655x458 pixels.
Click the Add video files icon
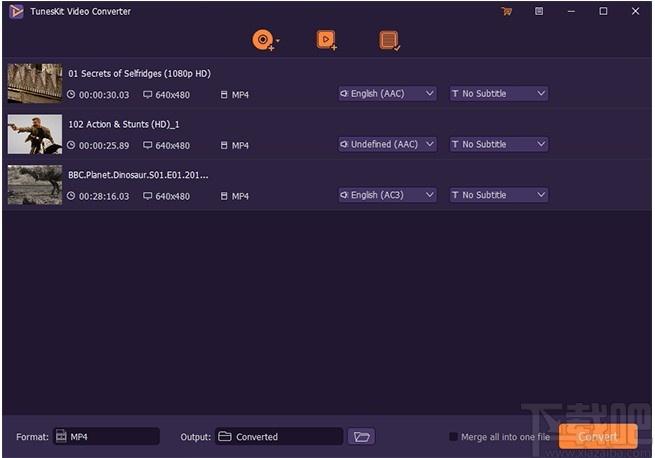[326, 40]
